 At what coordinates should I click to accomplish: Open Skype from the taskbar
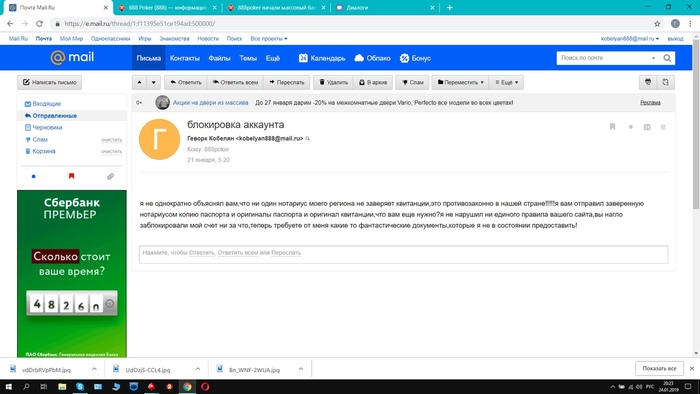point(80,387)
